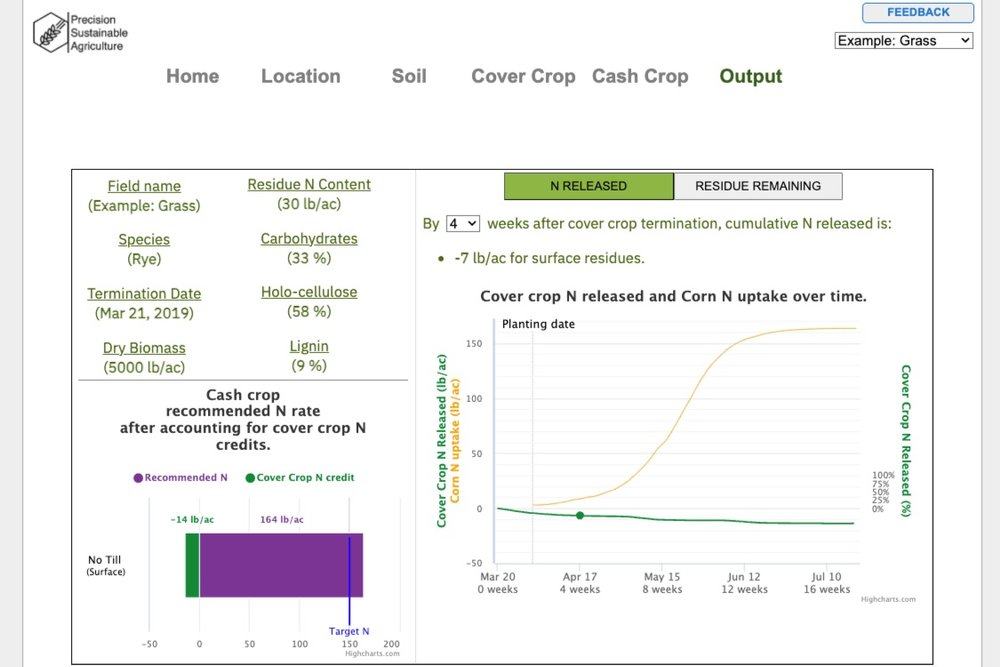Open the Example: Grass example selector
The width and height of the screenshot is (1000, 667).
click(903, 40)
